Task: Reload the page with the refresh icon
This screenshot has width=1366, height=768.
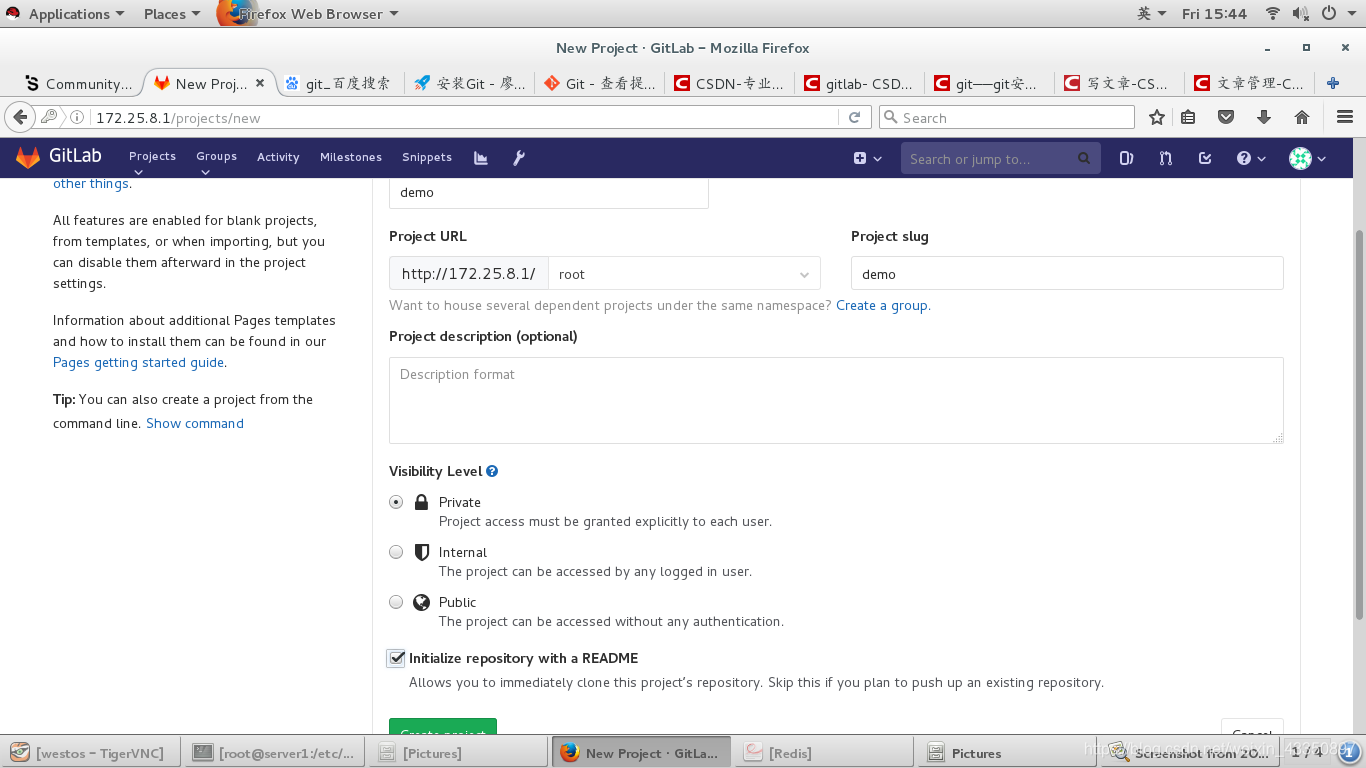Action: click(854, 117)
